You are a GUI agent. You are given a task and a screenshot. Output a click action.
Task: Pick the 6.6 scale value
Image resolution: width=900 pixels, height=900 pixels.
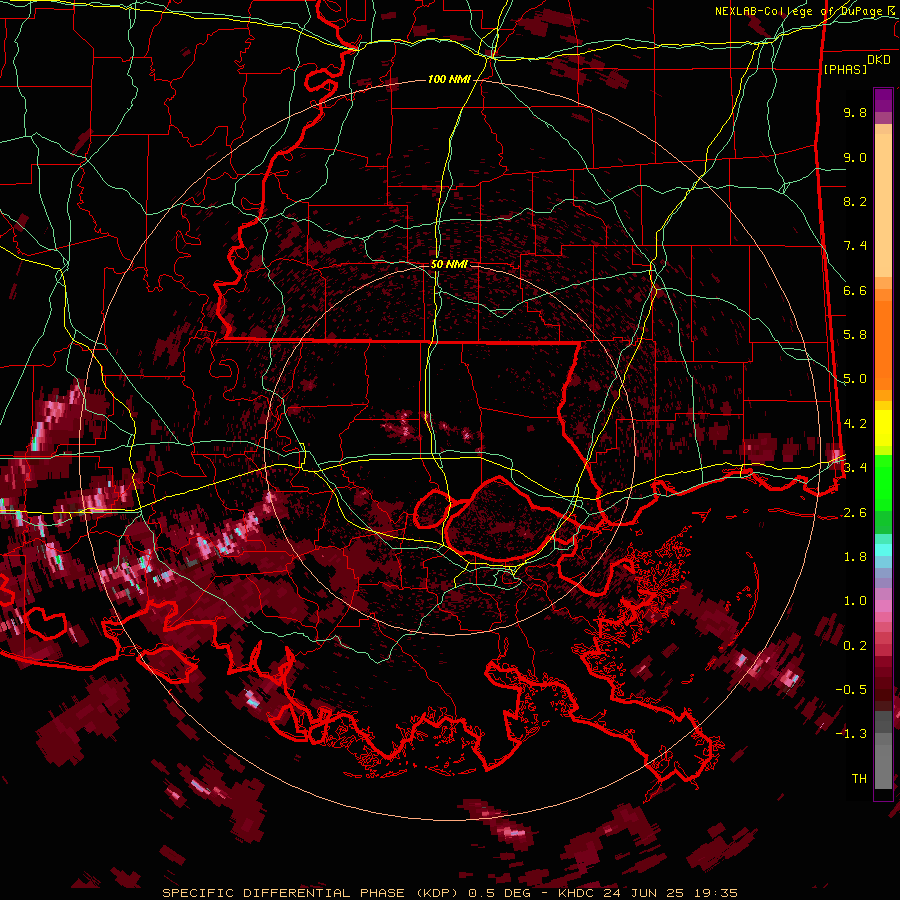tap(855, 290)
